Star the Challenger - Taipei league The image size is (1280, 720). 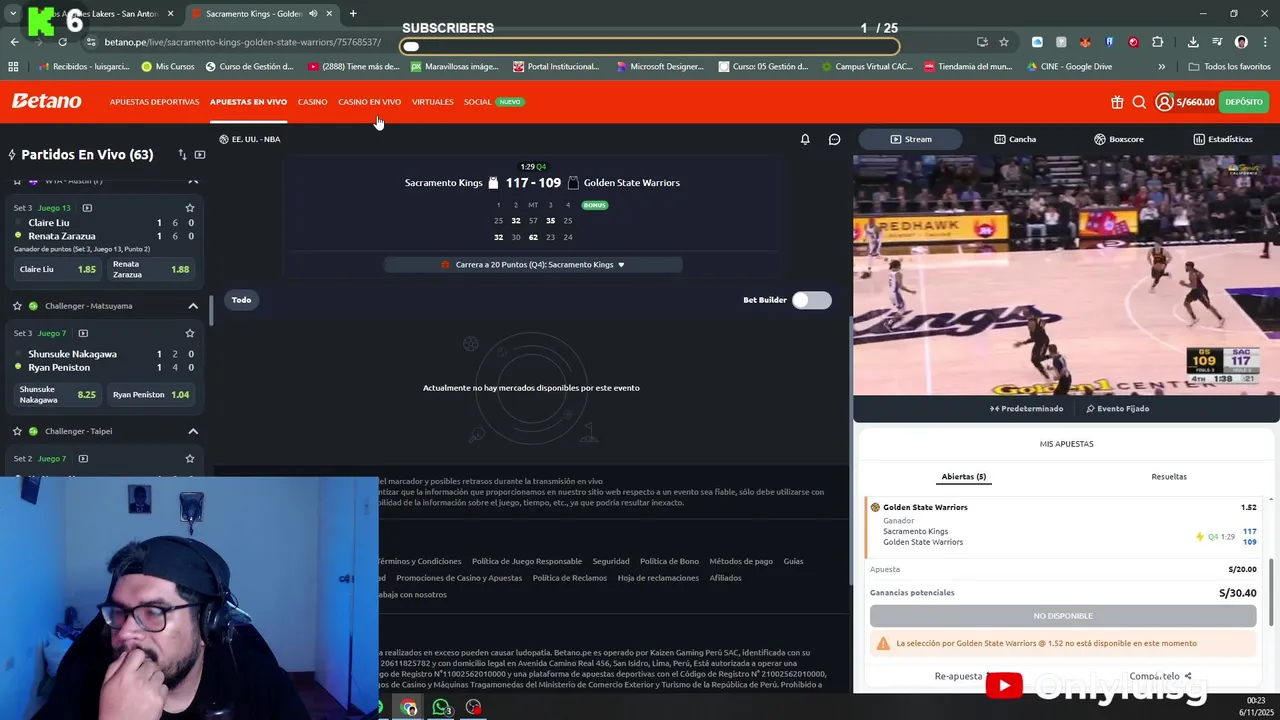click(x=17, y=431)
